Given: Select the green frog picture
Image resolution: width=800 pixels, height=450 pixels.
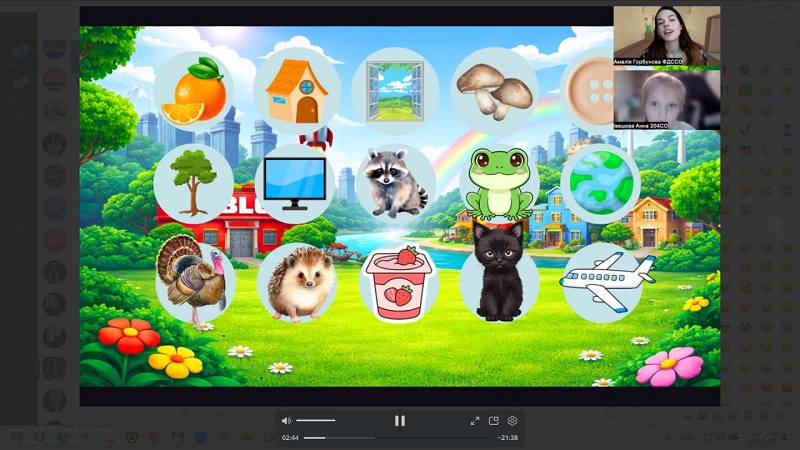Looking at the screenshot, I should pyautogui.click(x=498, y=185).
